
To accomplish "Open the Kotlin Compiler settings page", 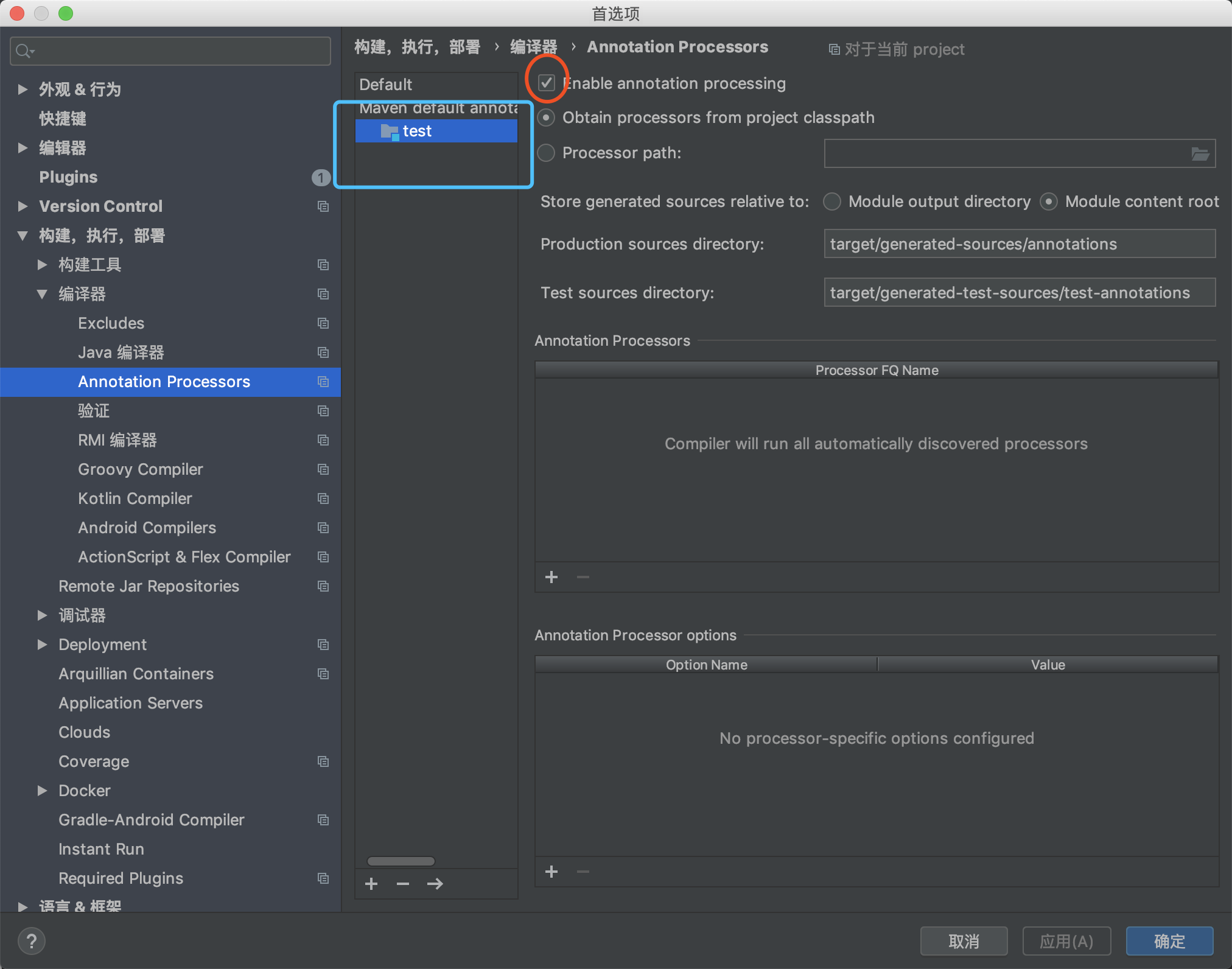I will pyautogui.click(x=135, y=498).
